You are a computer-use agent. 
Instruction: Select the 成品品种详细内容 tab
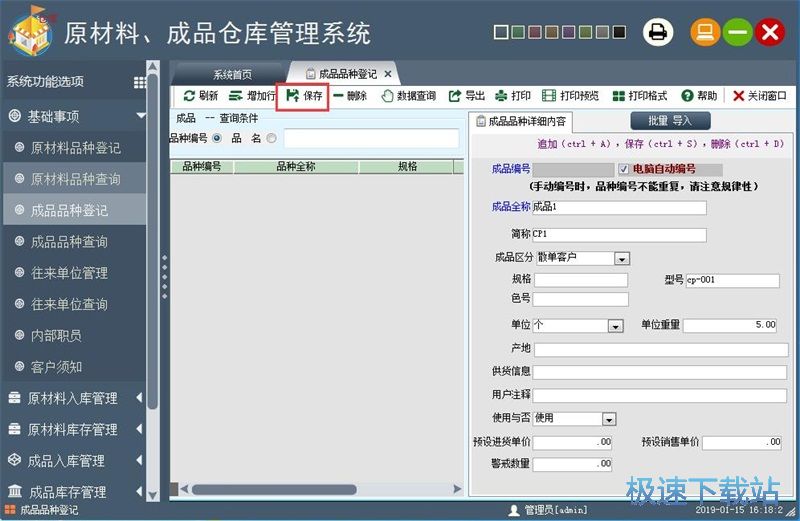coord(521,121)
